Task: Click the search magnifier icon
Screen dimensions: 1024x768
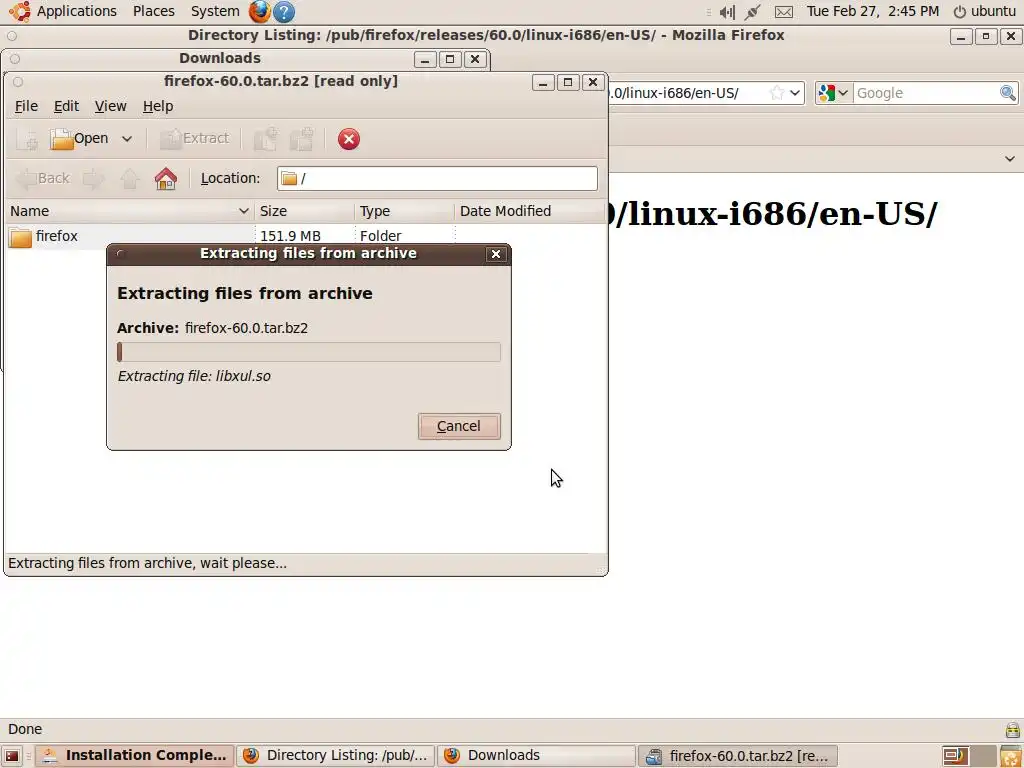Action: pyautogui.click(x=1008, y=93)
